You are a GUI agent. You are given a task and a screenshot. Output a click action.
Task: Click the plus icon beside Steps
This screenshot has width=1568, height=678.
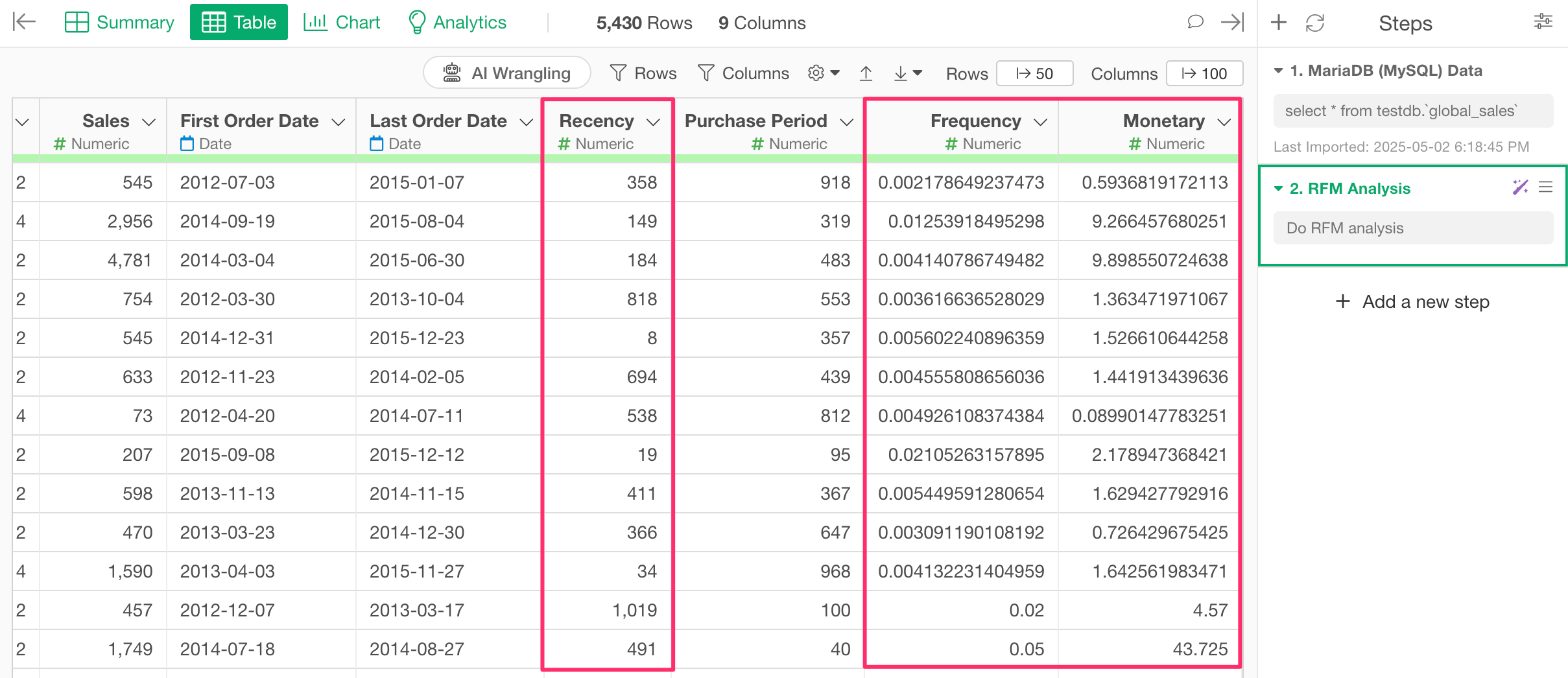1278,23
